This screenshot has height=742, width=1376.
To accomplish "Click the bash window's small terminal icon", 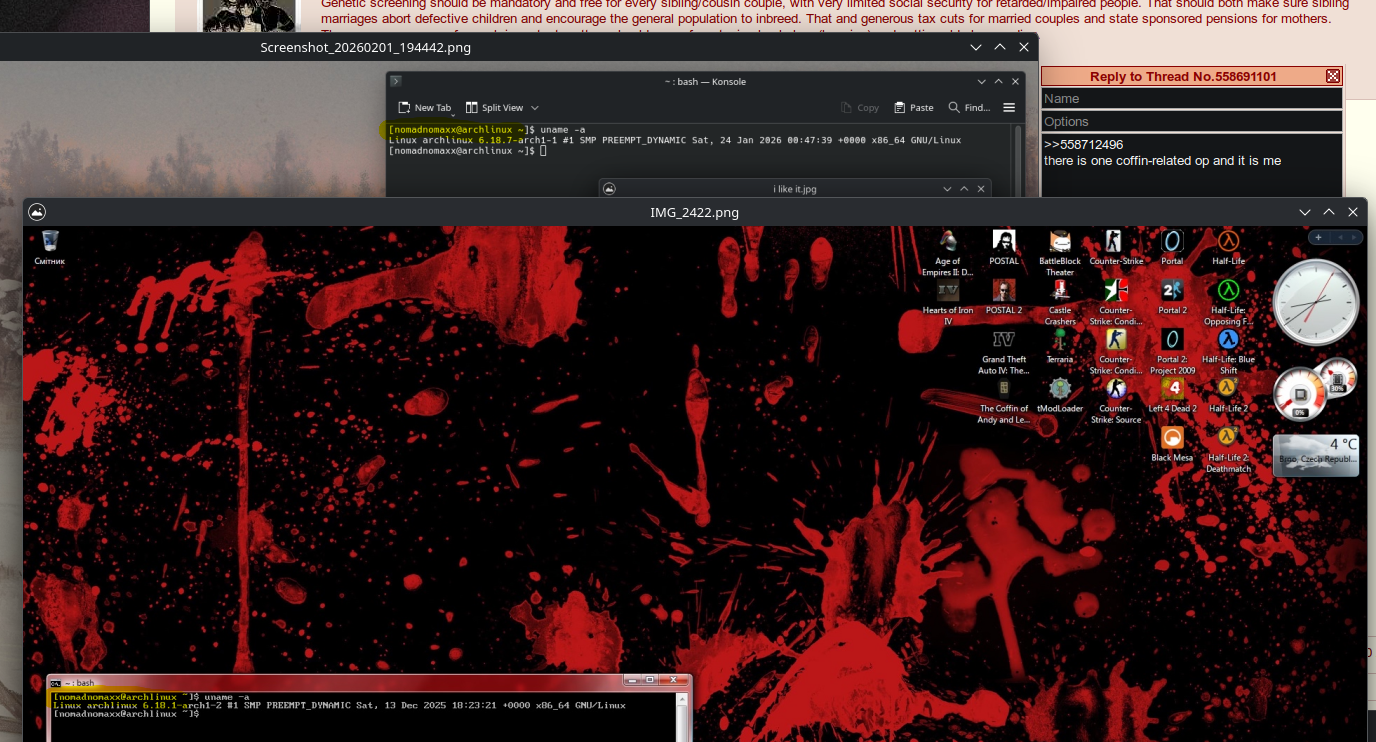I will click(55, 682).
